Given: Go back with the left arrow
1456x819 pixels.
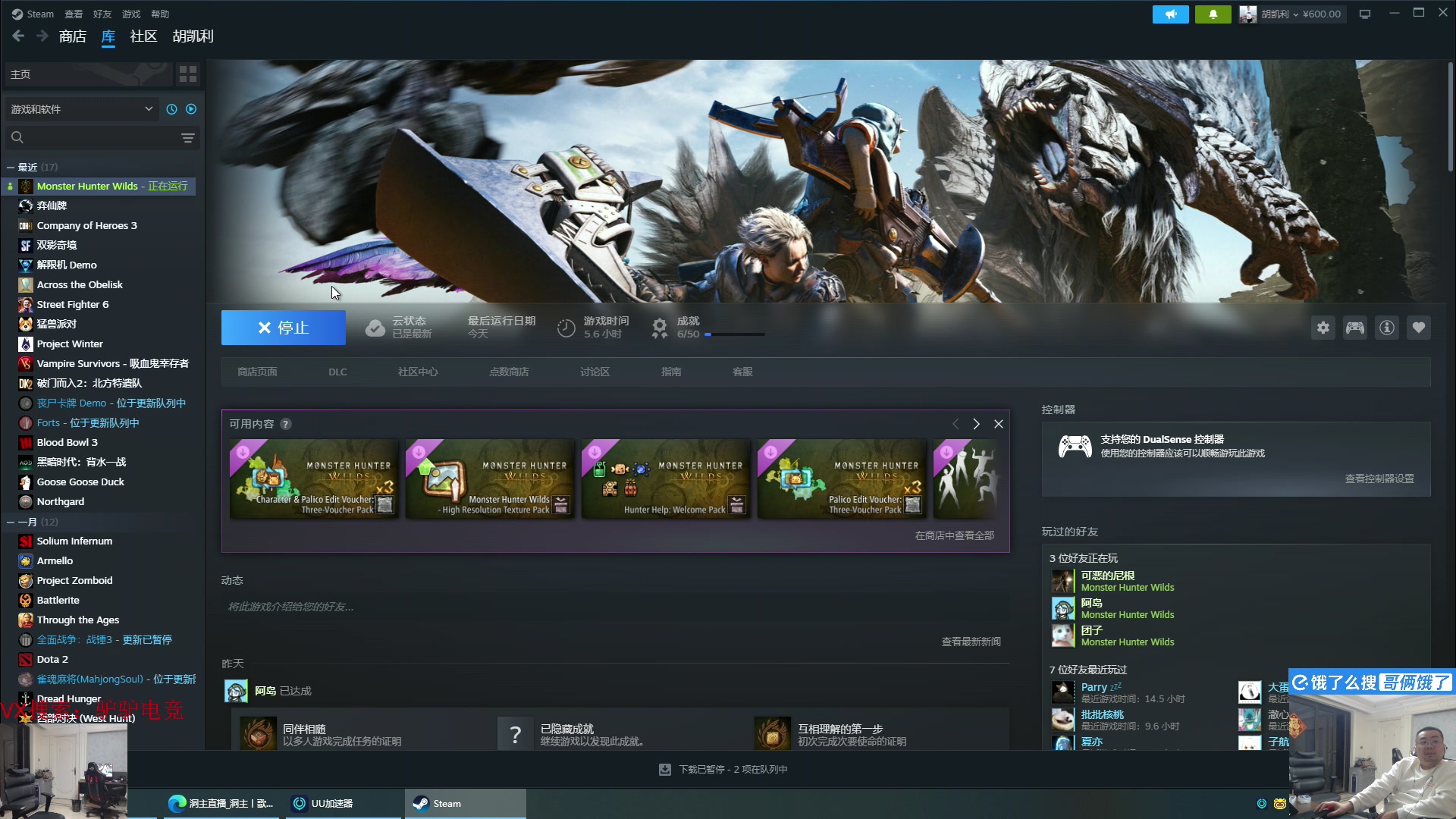Looking at the screenshot, I should pyautogui.click(x=18, y=36).
